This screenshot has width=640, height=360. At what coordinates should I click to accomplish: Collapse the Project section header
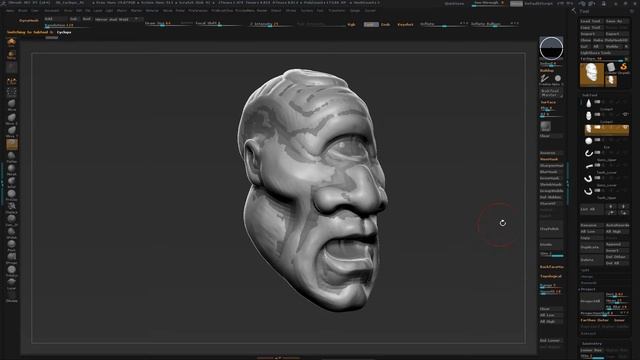[589, 289]
